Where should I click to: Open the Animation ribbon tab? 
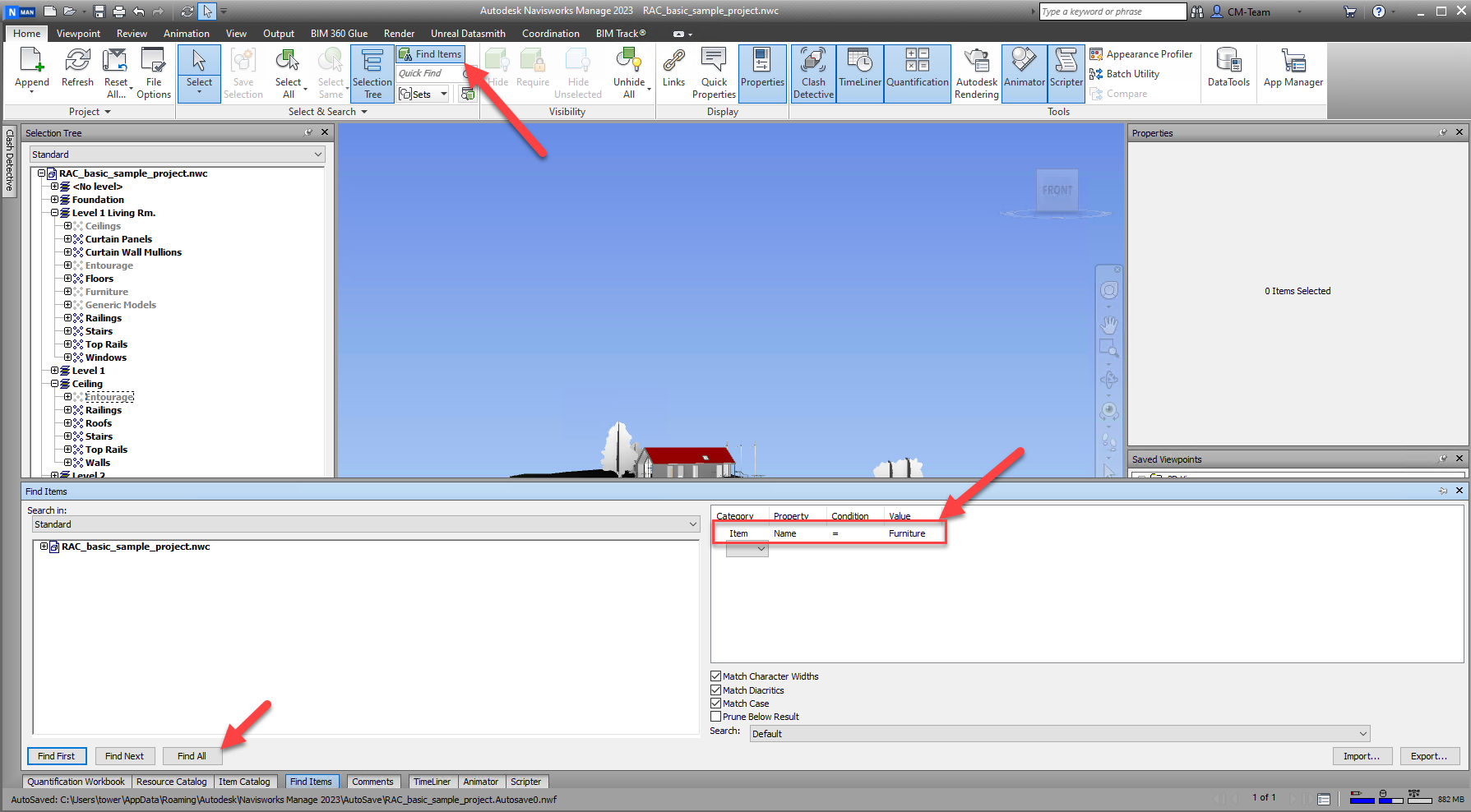[187, 34]
